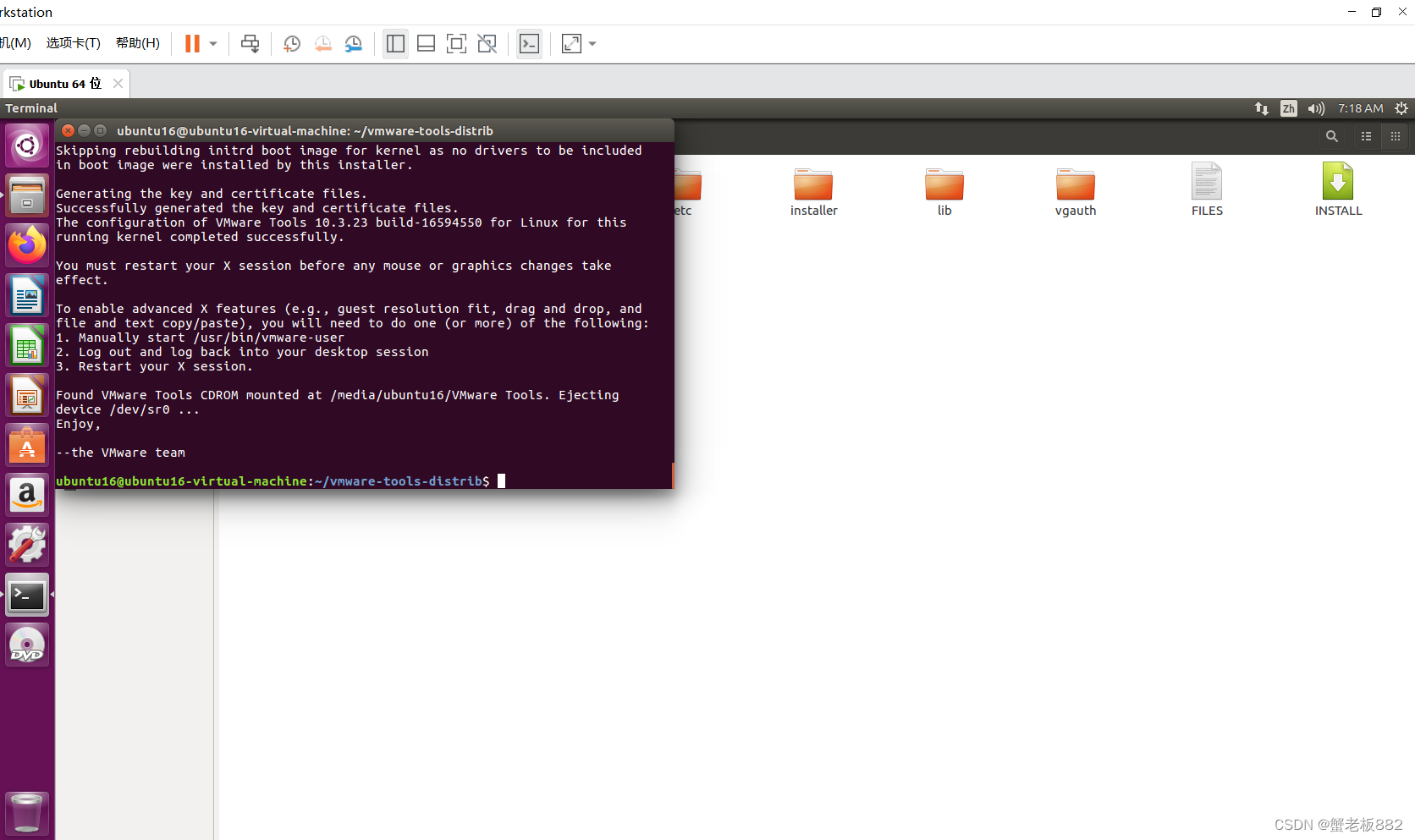Switch file manager to list view

click(x=1366, y=136)
